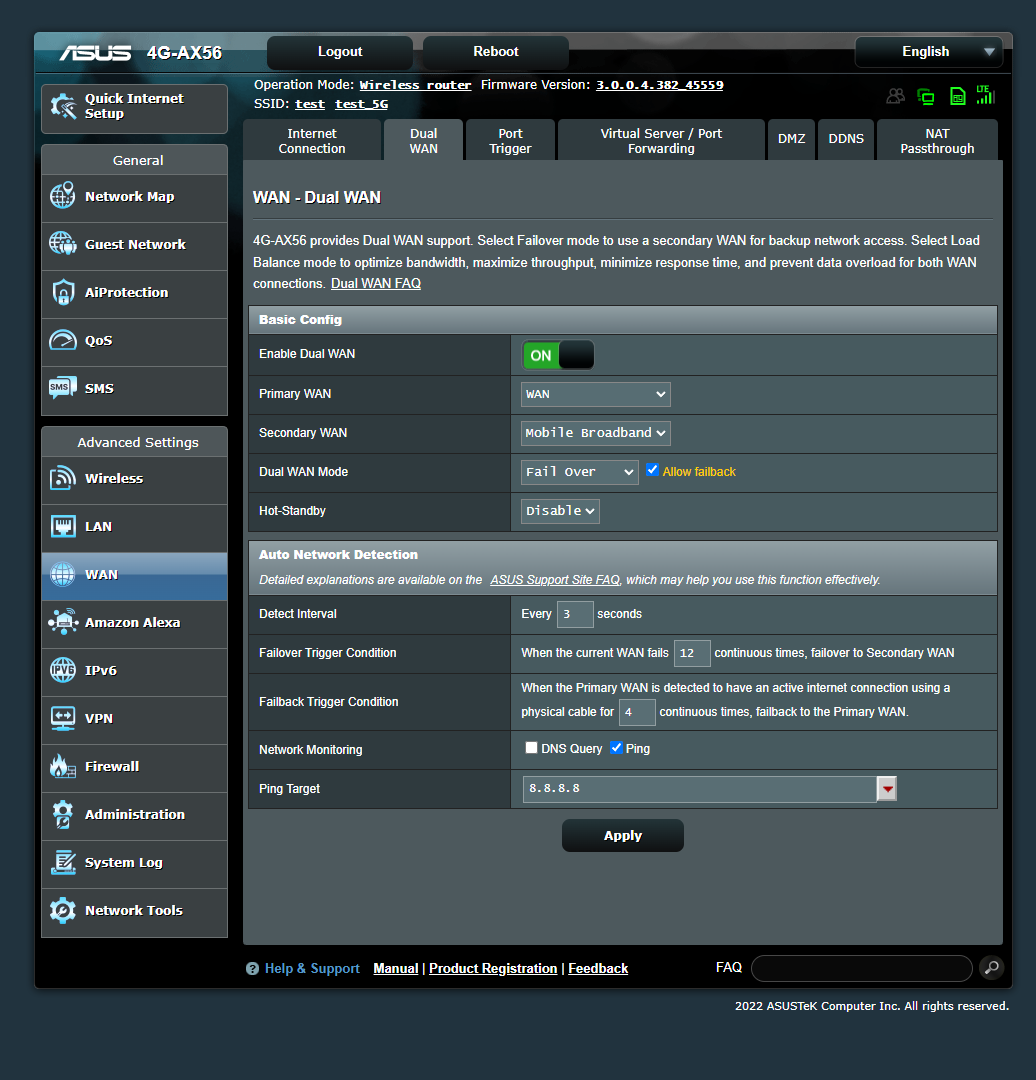The height and width of the screenshot is (1080, 1036).
Task: Switch to the Dual WAN tab
Action: point(424,141)
